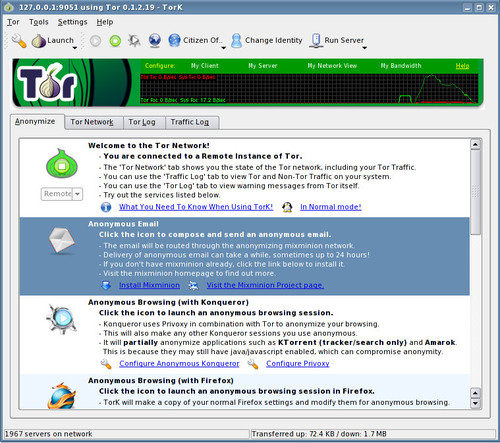This screenshot has width=500, height=443.
Task: Click the 'Anonymous Email' heading
Action: [123, 224]
